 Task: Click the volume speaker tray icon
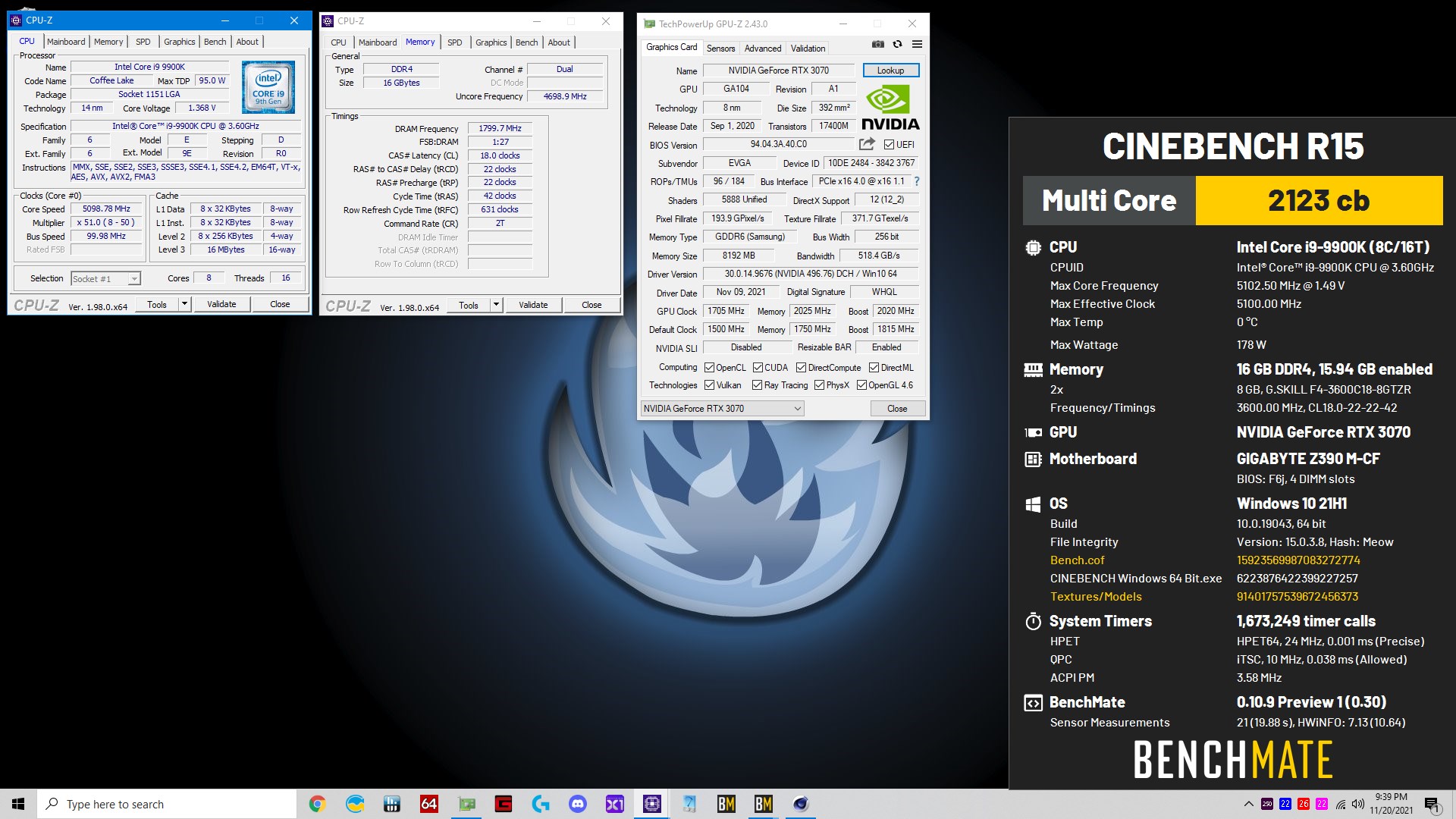1357,804
